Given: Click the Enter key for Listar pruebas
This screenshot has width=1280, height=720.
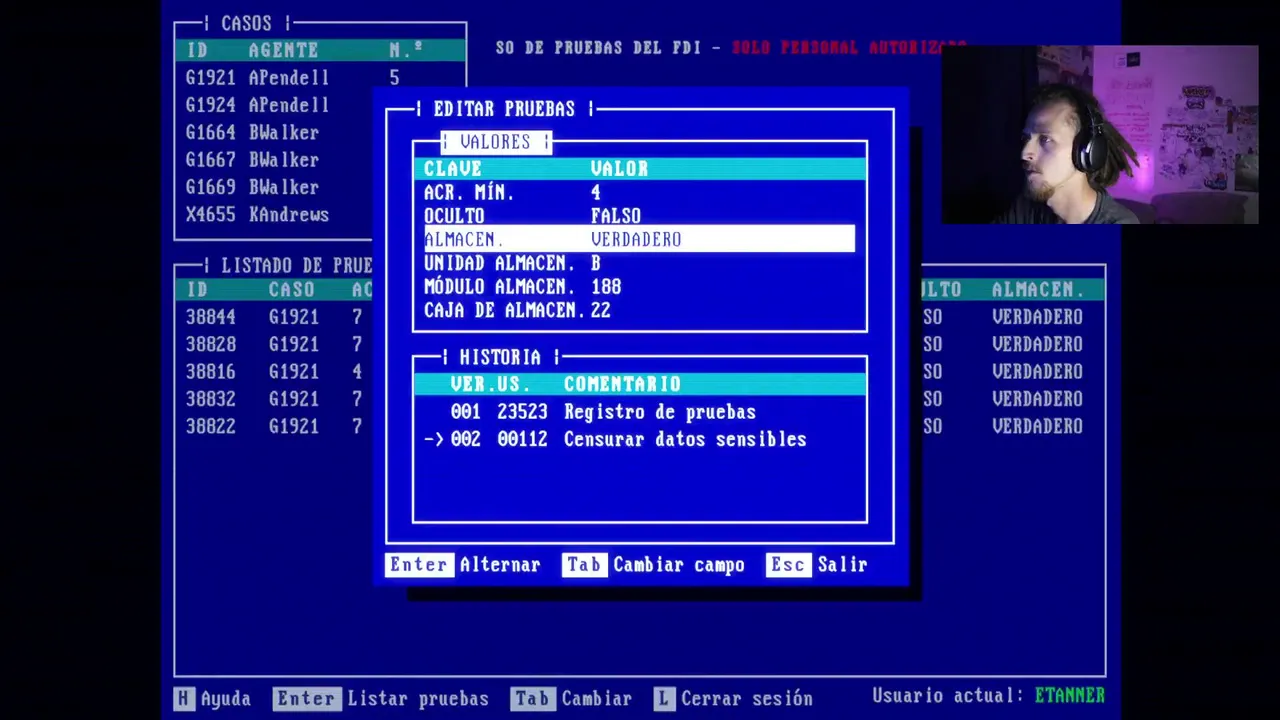Looking at the screenshot, I should tap(306, 698).
